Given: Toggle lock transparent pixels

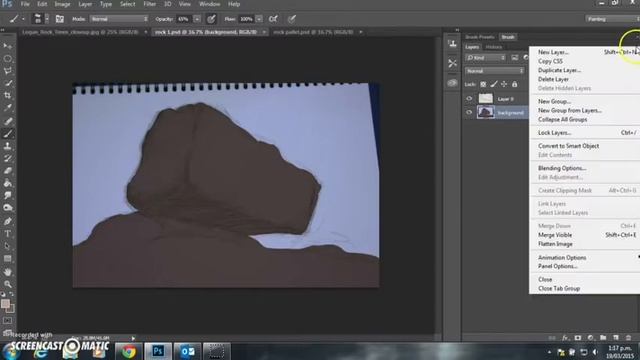Looking at the screenshot, I should (483, 84).
